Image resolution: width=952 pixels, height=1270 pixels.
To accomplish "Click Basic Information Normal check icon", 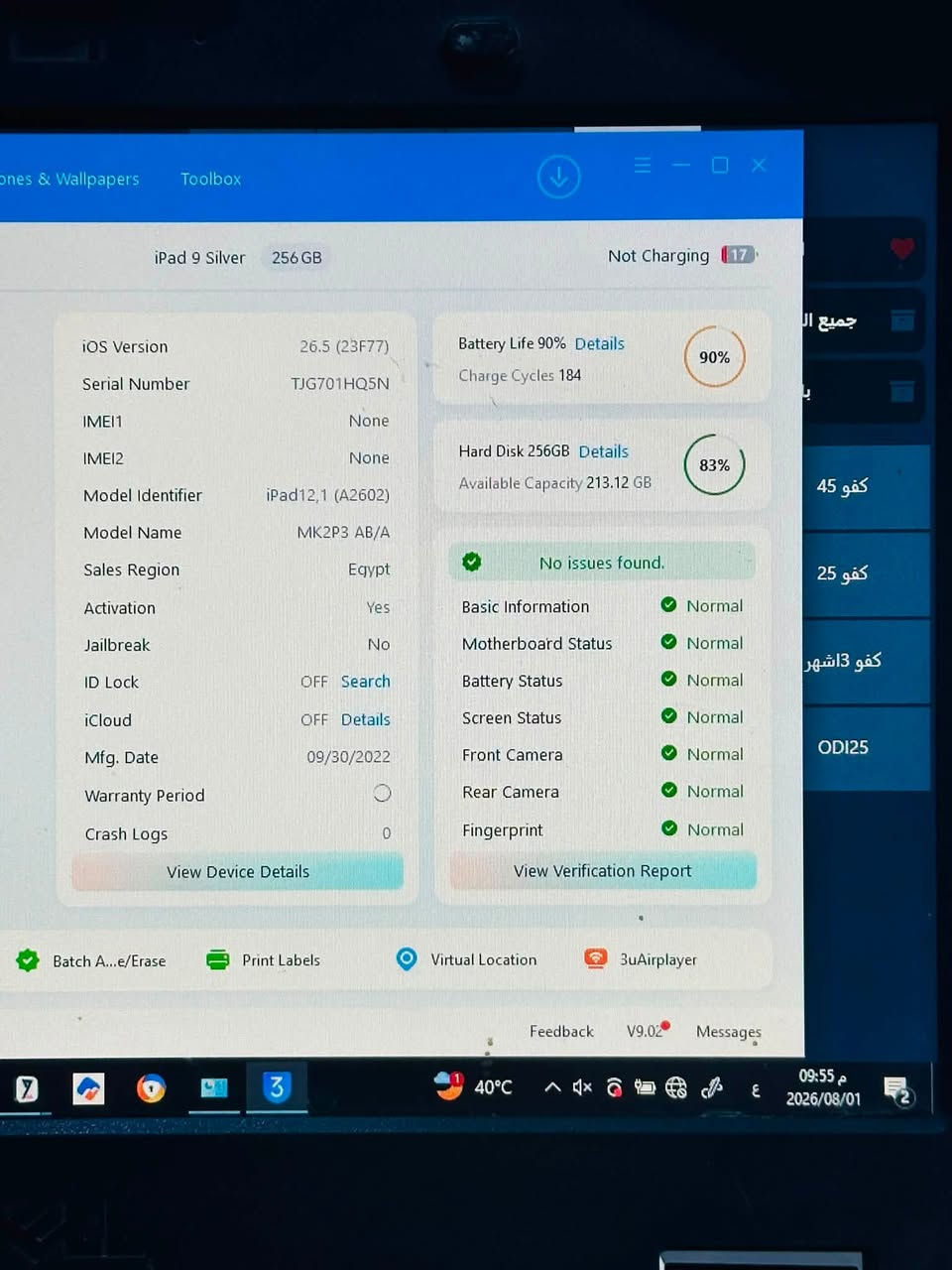I will tap(668, 604).
